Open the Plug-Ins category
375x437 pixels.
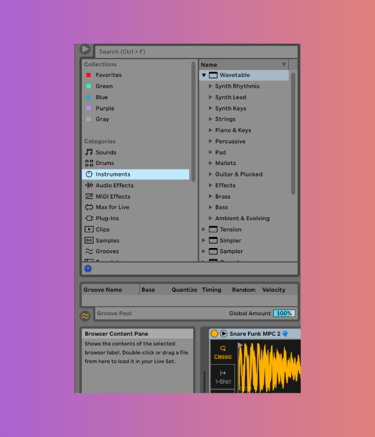102,218
